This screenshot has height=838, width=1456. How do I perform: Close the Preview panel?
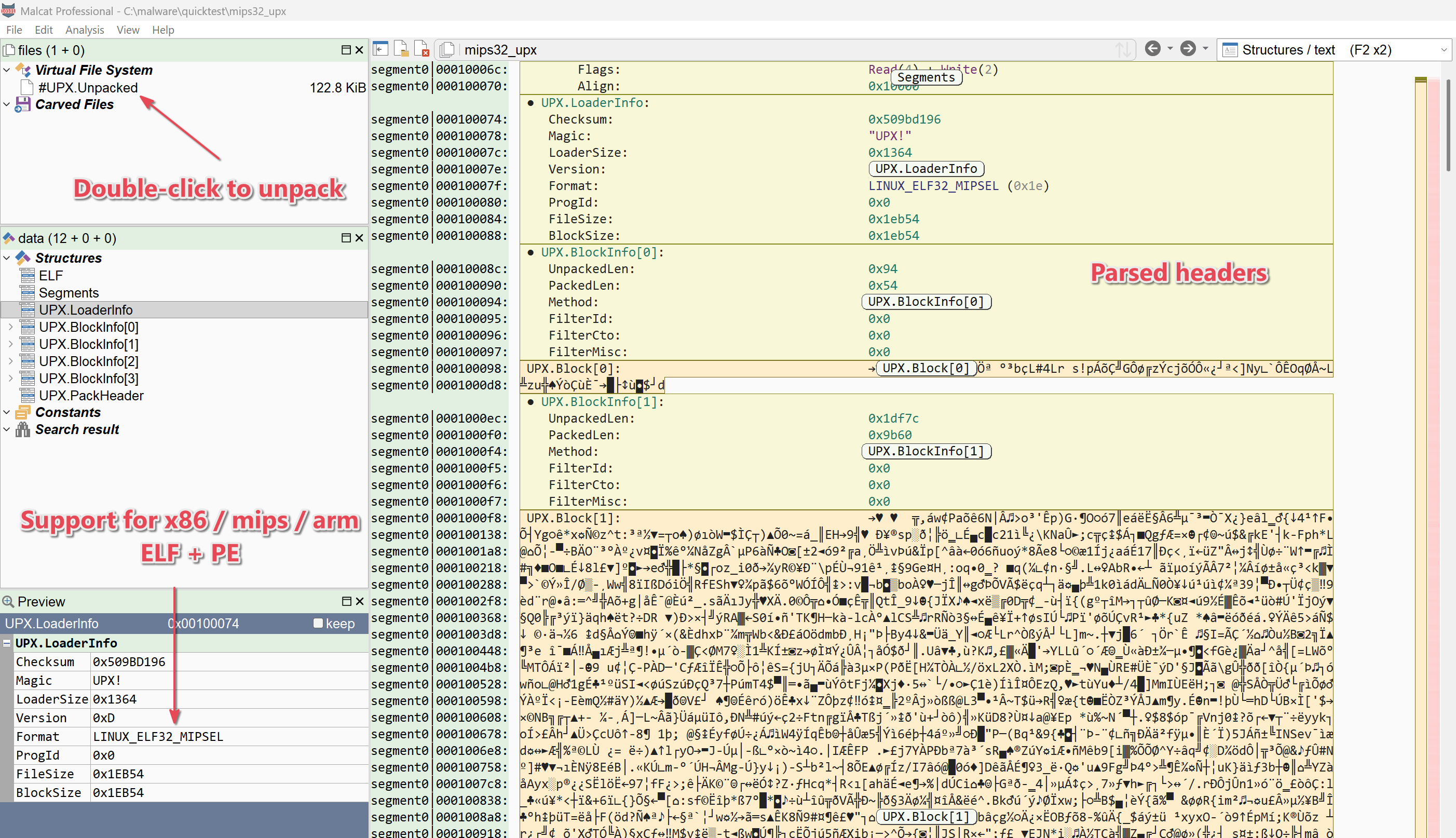click(x=360, y=601)
